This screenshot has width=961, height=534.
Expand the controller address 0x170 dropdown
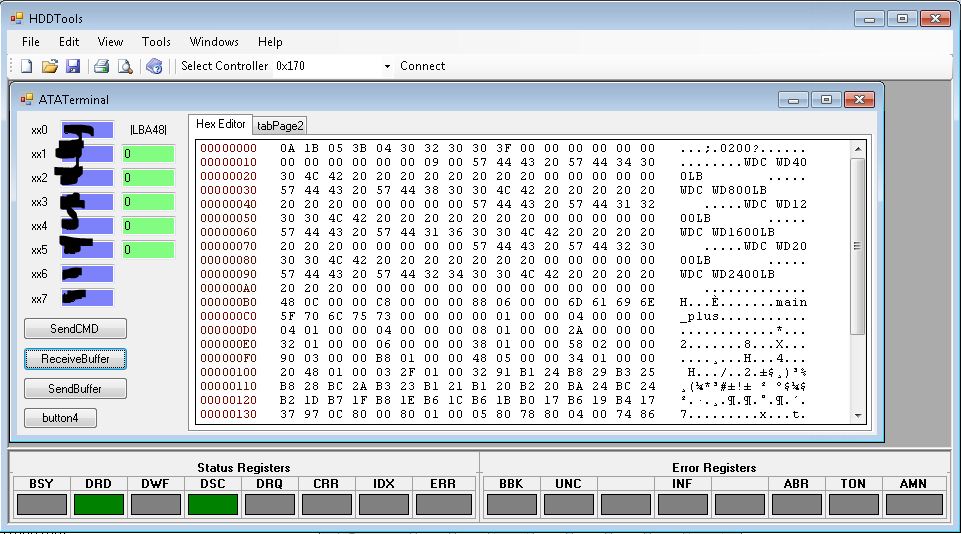click(387, 66)
